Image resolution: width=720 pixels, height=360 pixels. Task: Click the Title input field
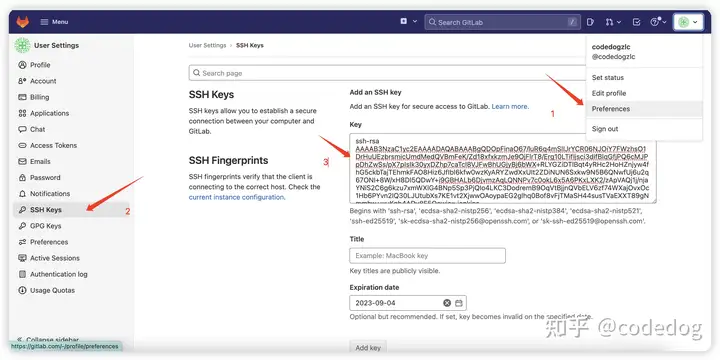tap(428, 256)
